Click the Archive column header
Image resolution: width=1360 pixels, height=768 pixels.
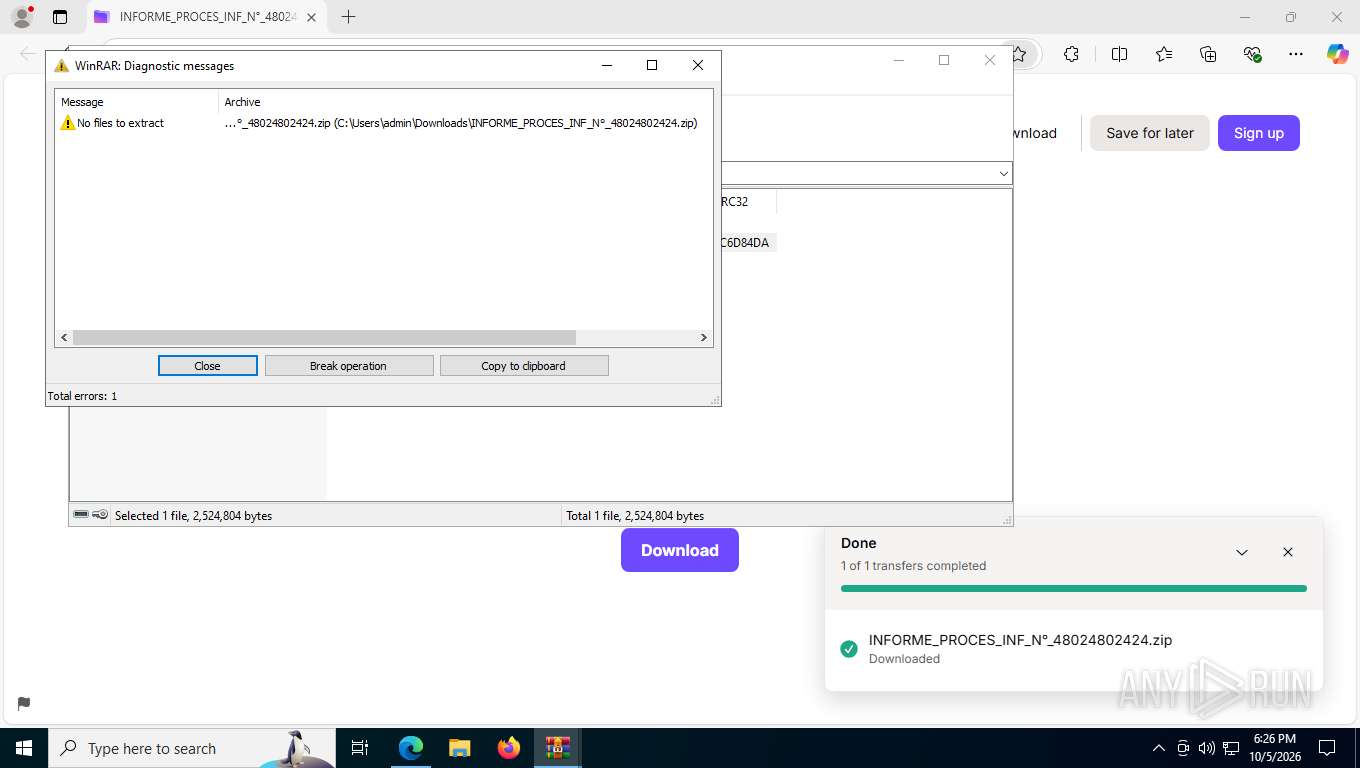(x=465, y=102)
